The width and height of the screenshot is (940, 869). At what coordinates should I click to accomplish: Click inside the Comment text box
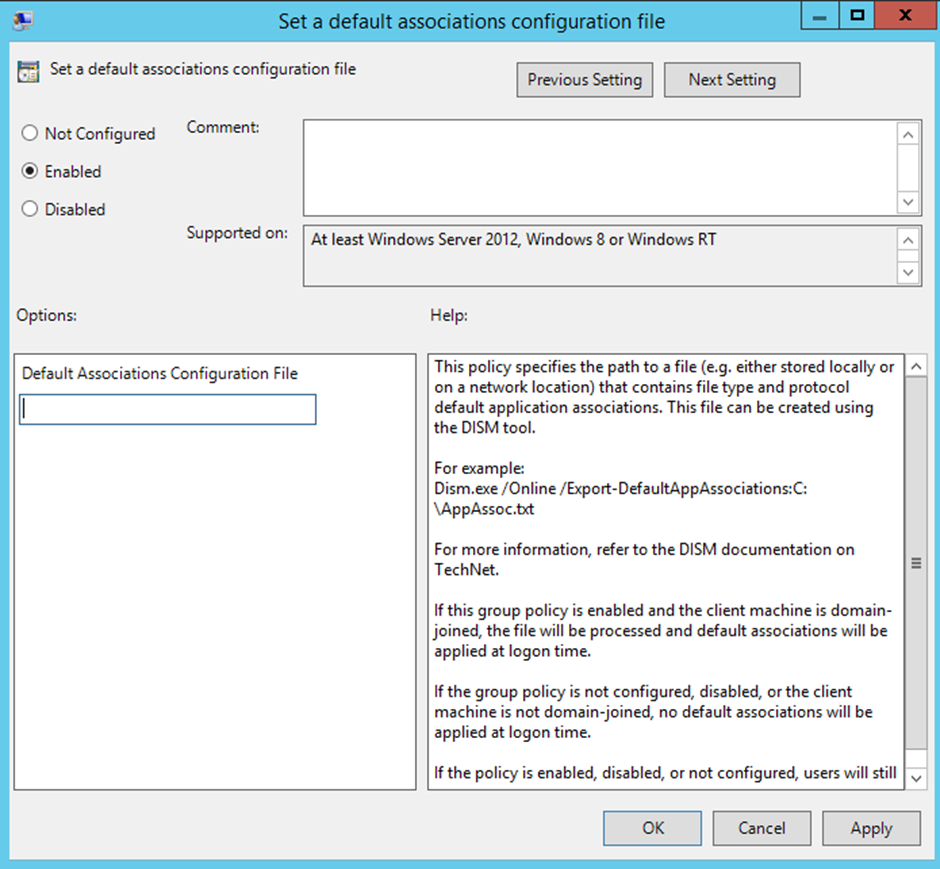600,168
